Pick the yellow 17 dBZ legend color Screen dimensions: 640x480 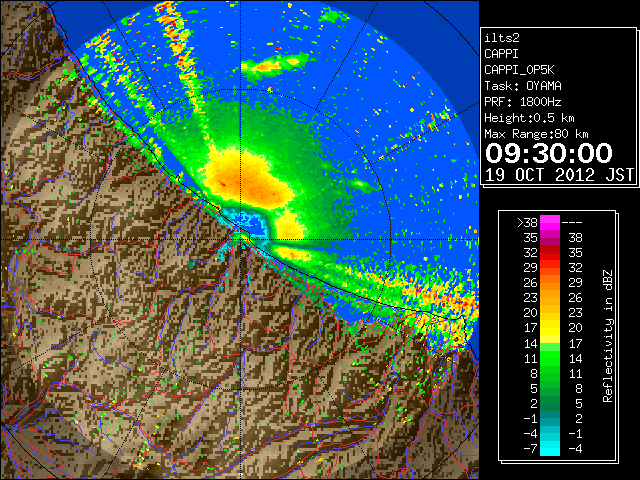550,328
